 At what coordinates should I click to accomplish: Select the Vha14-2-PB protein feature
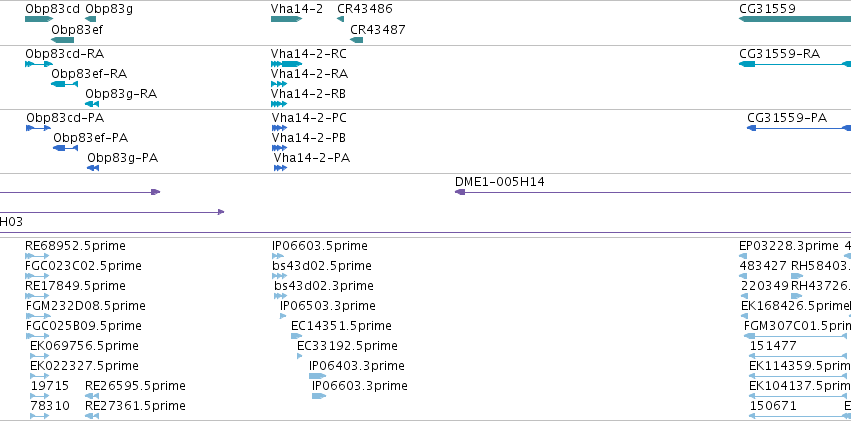[279, 148]
